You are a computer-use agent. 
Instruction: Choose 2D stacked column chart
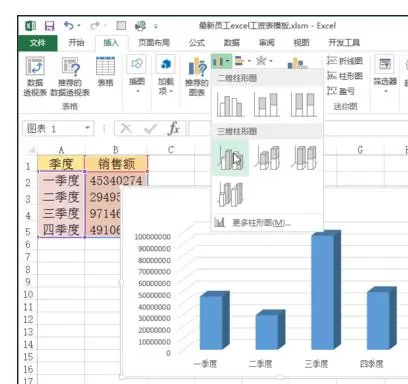point(267,105)
